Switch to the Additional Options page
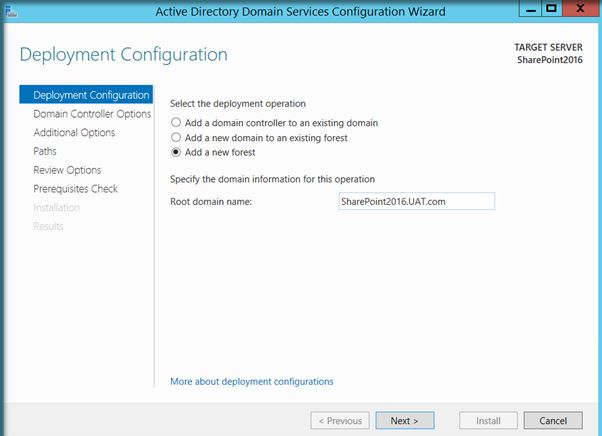602x436 pixels. coord(74,133)
